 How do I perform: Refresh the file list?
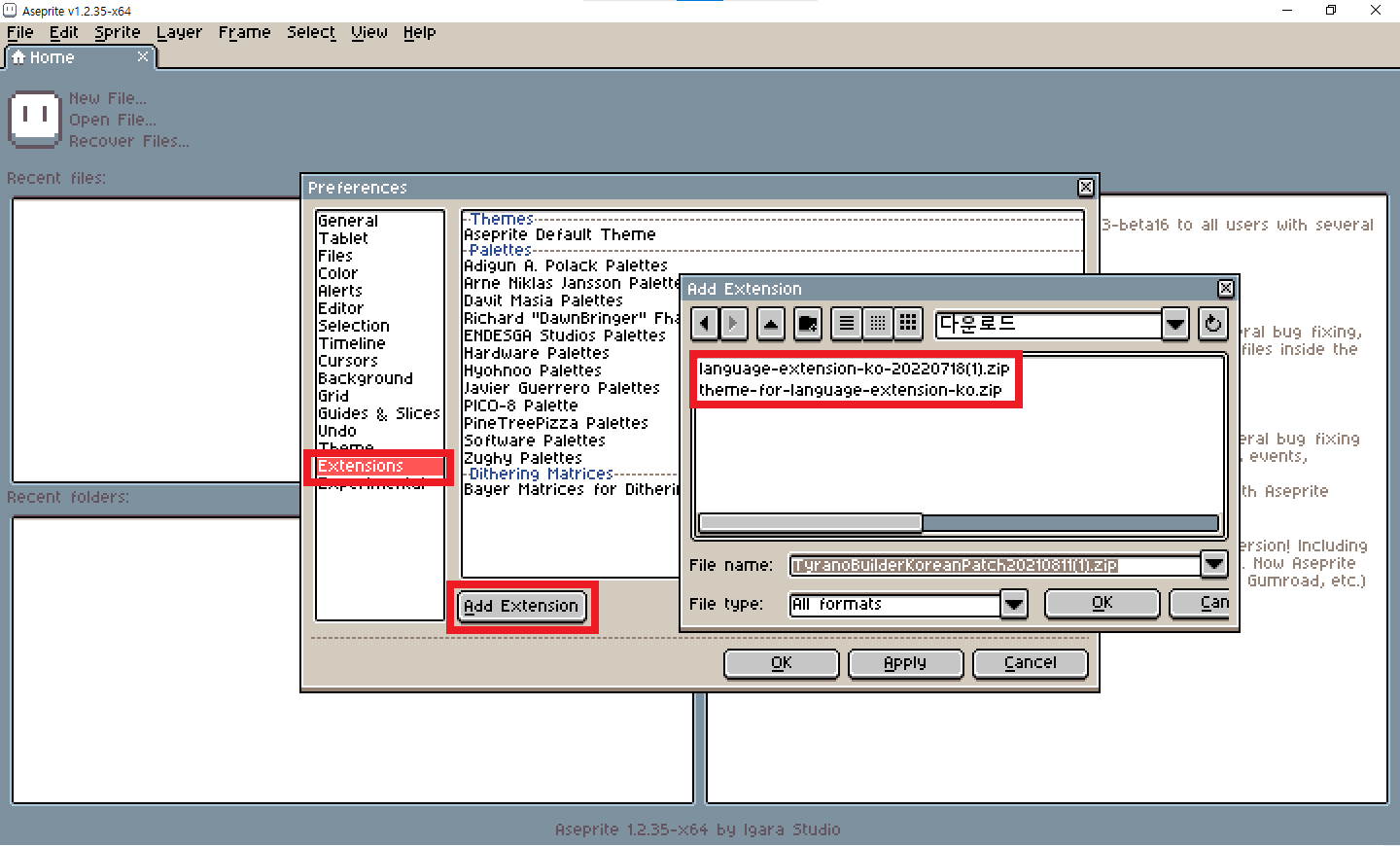pyautogui.click(x=1212, y=324)
